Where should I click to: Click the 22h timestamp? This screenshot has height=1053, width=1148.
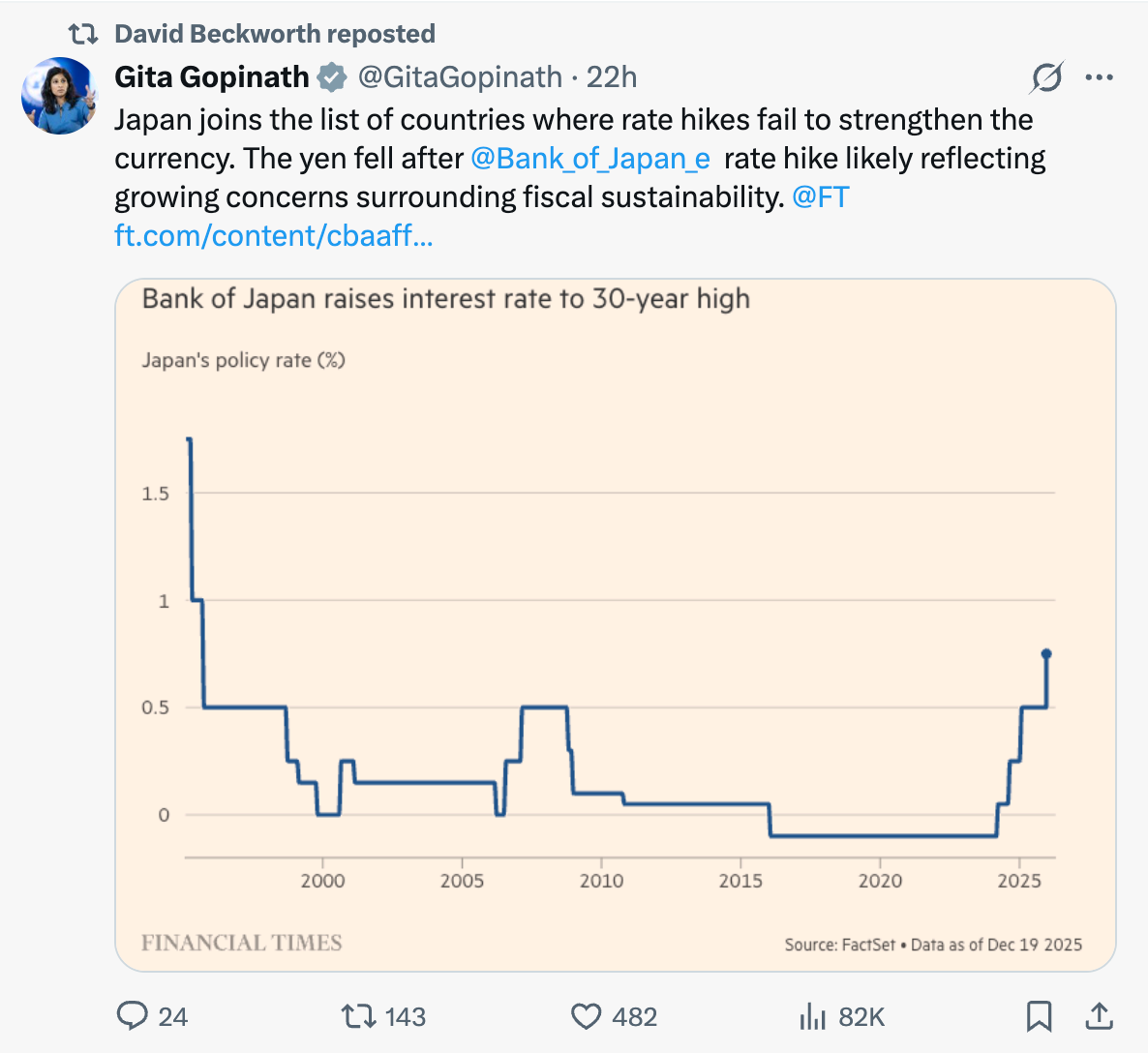coord(612,76)
